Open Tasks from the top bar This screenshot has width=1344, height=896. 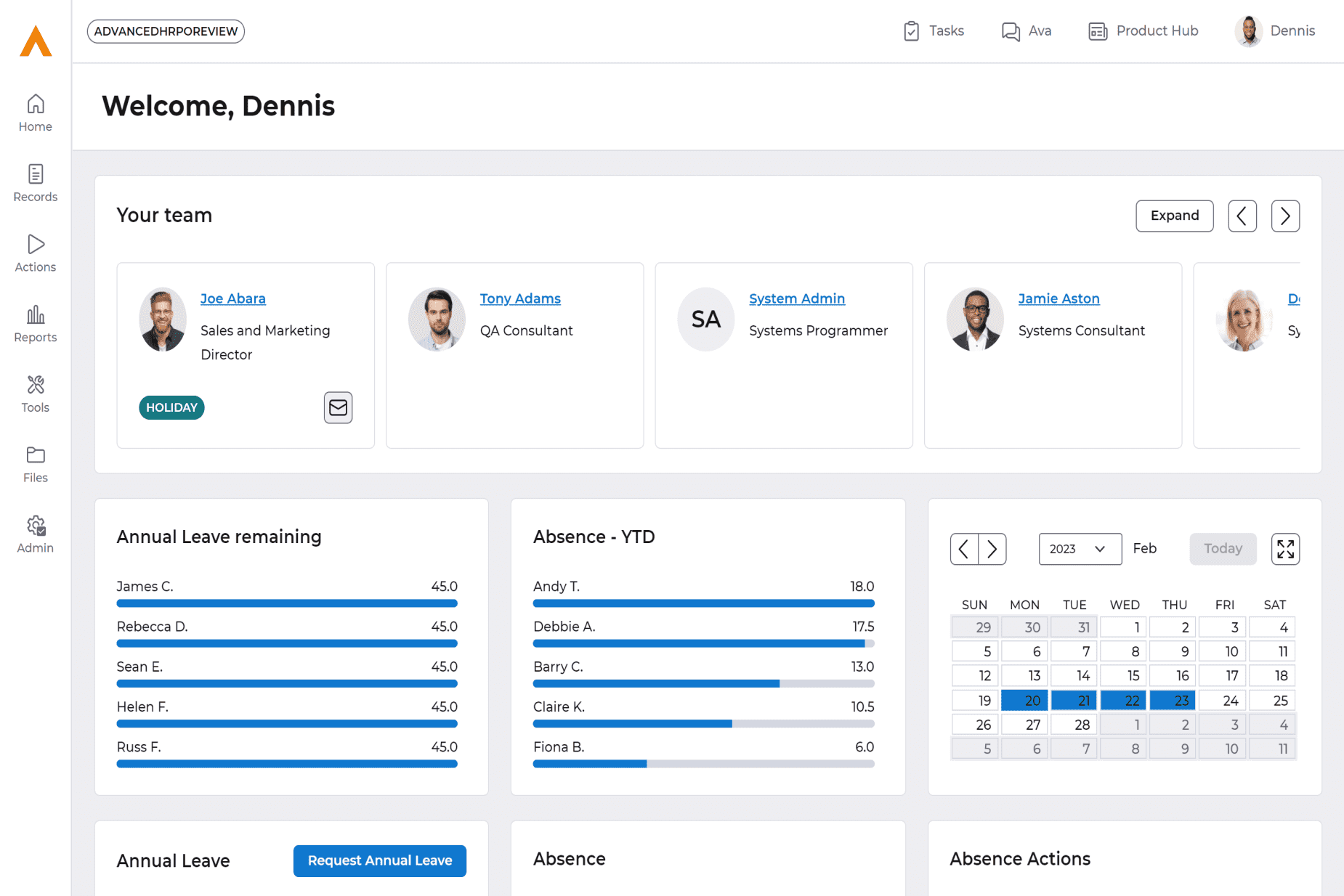pos(934,31)
